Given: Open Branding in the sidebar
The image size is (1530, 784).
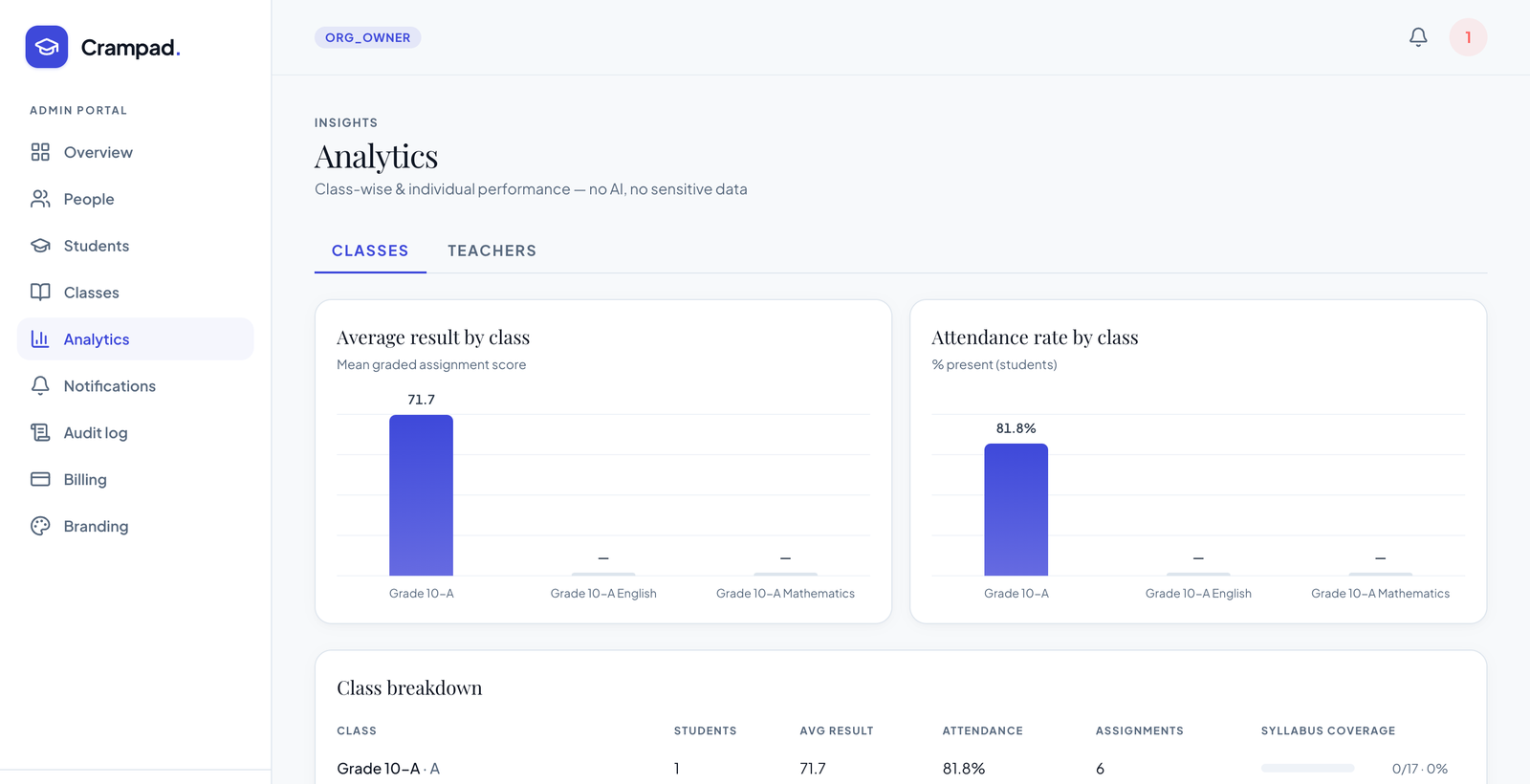Looking at the screenshot, I should (x=136, y=527).
